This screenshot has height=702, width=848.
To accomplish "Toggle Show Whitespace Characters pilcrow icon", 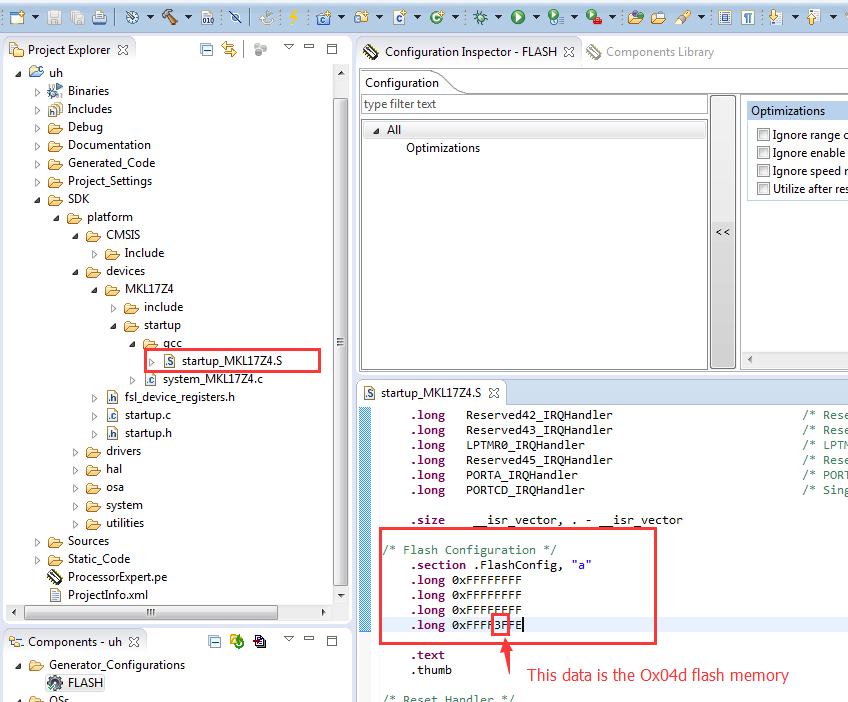I will pyautogui.click(x=748, y=17).
